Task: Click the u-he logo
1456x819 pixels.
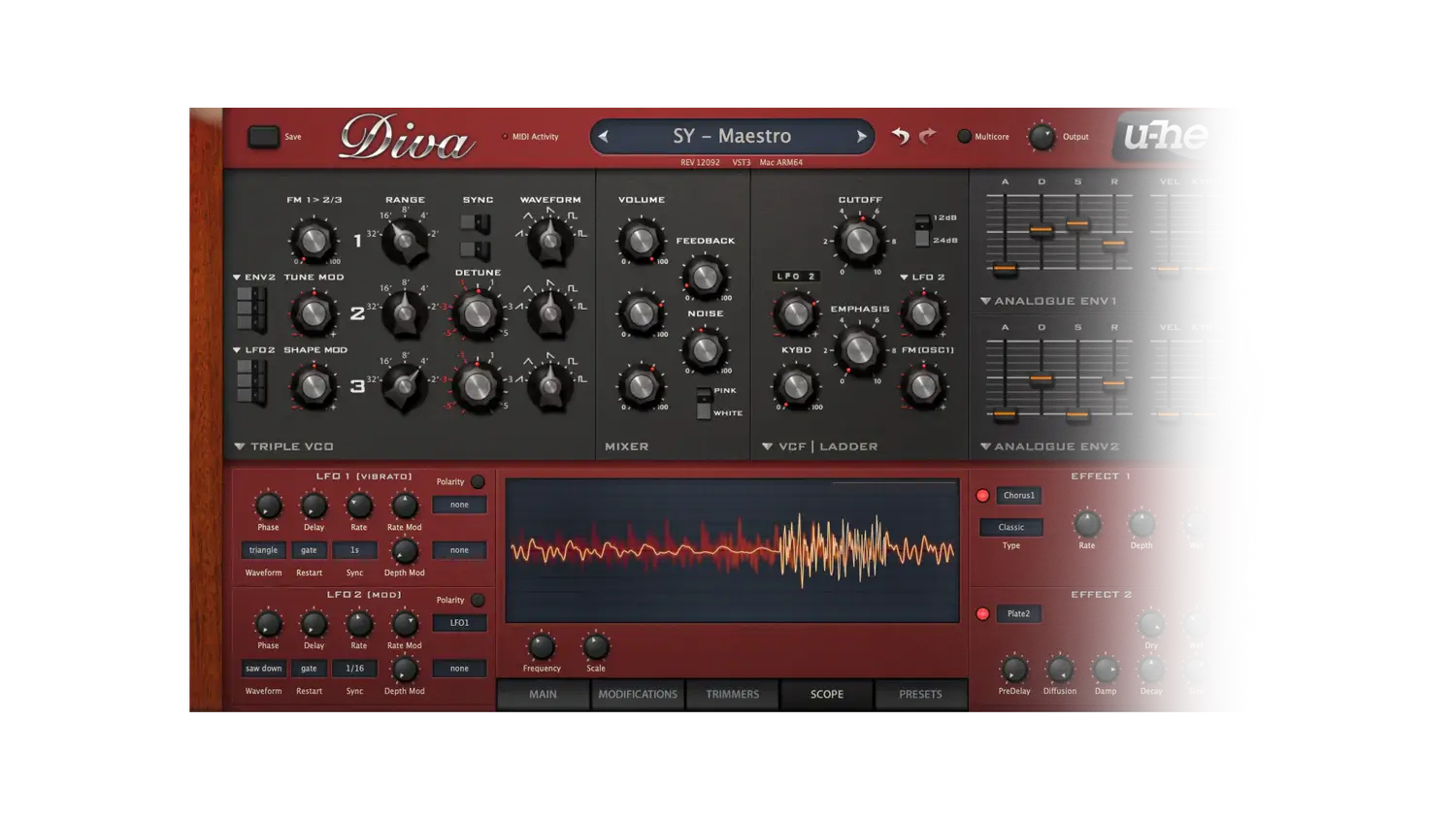Action: coord(1166,137)
